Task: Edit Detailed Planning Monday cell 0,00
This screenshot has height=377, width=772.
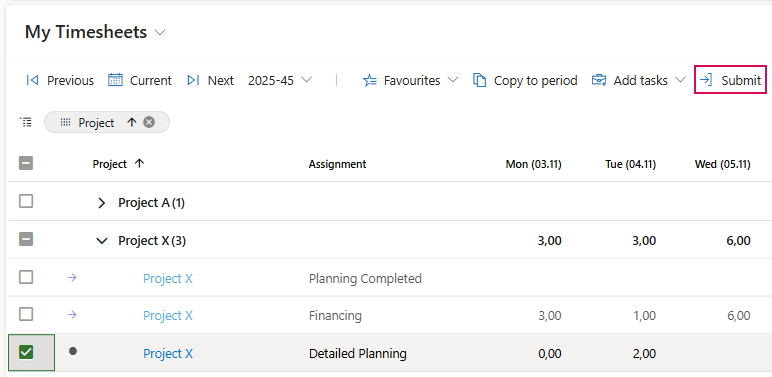Action: pos(550,353)
